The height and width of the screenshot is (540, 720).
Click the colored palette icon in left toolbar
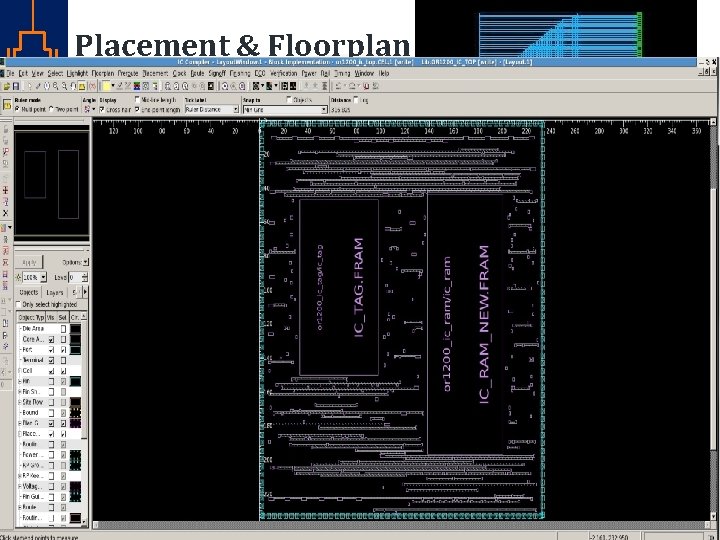4,228
